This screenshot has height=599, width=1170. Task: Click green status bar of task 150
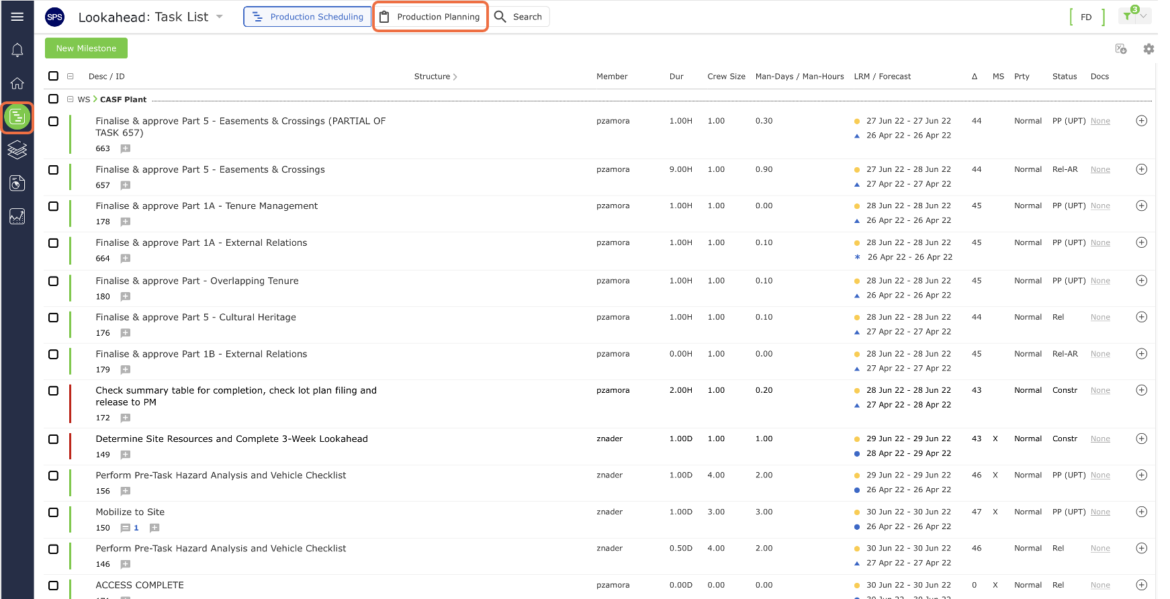click(x=70, y=519)
